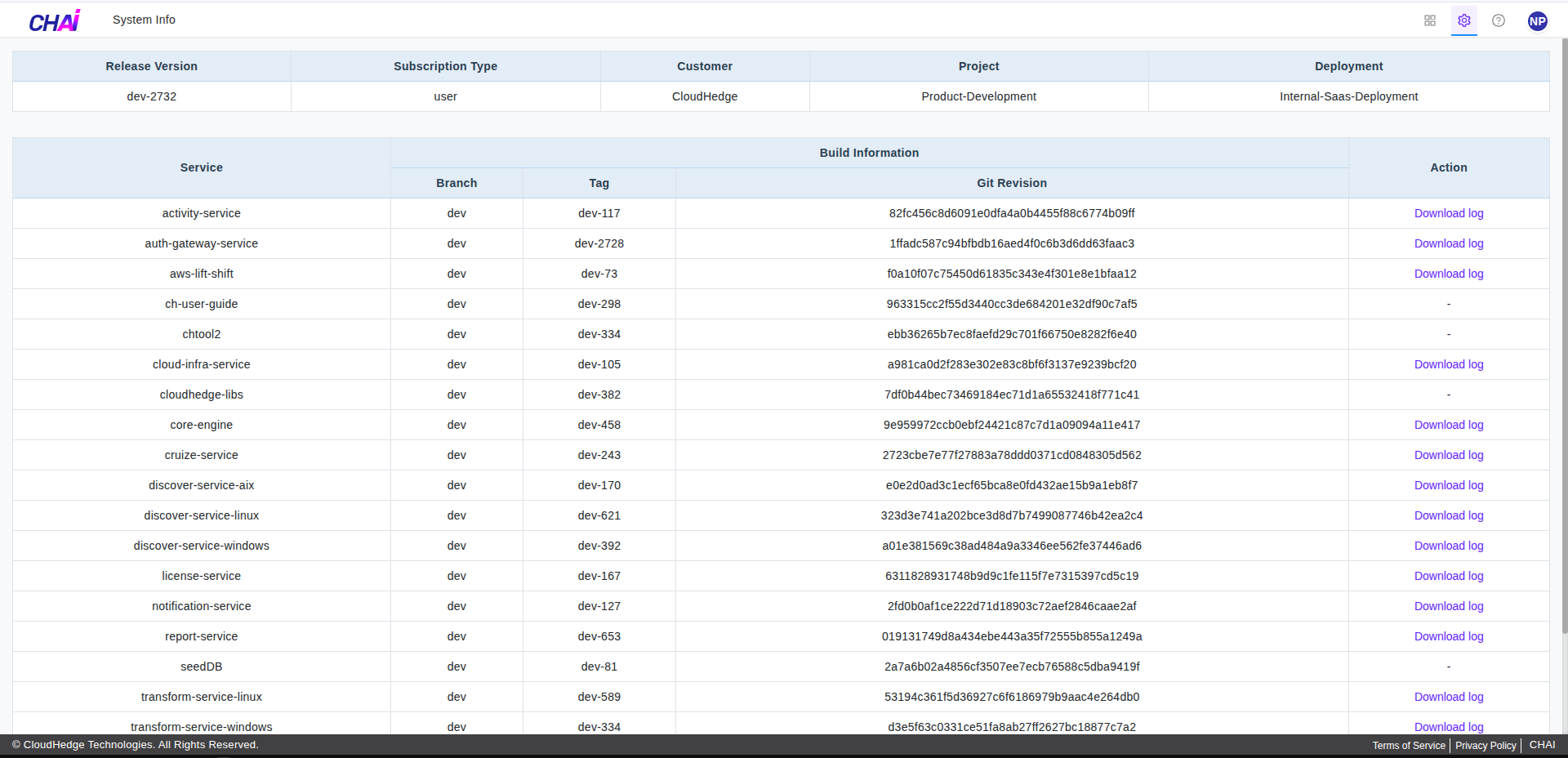Select tag dev-2728 cell
The height and width of the screenshot is (758, 1568).
(x=599, y=243)
